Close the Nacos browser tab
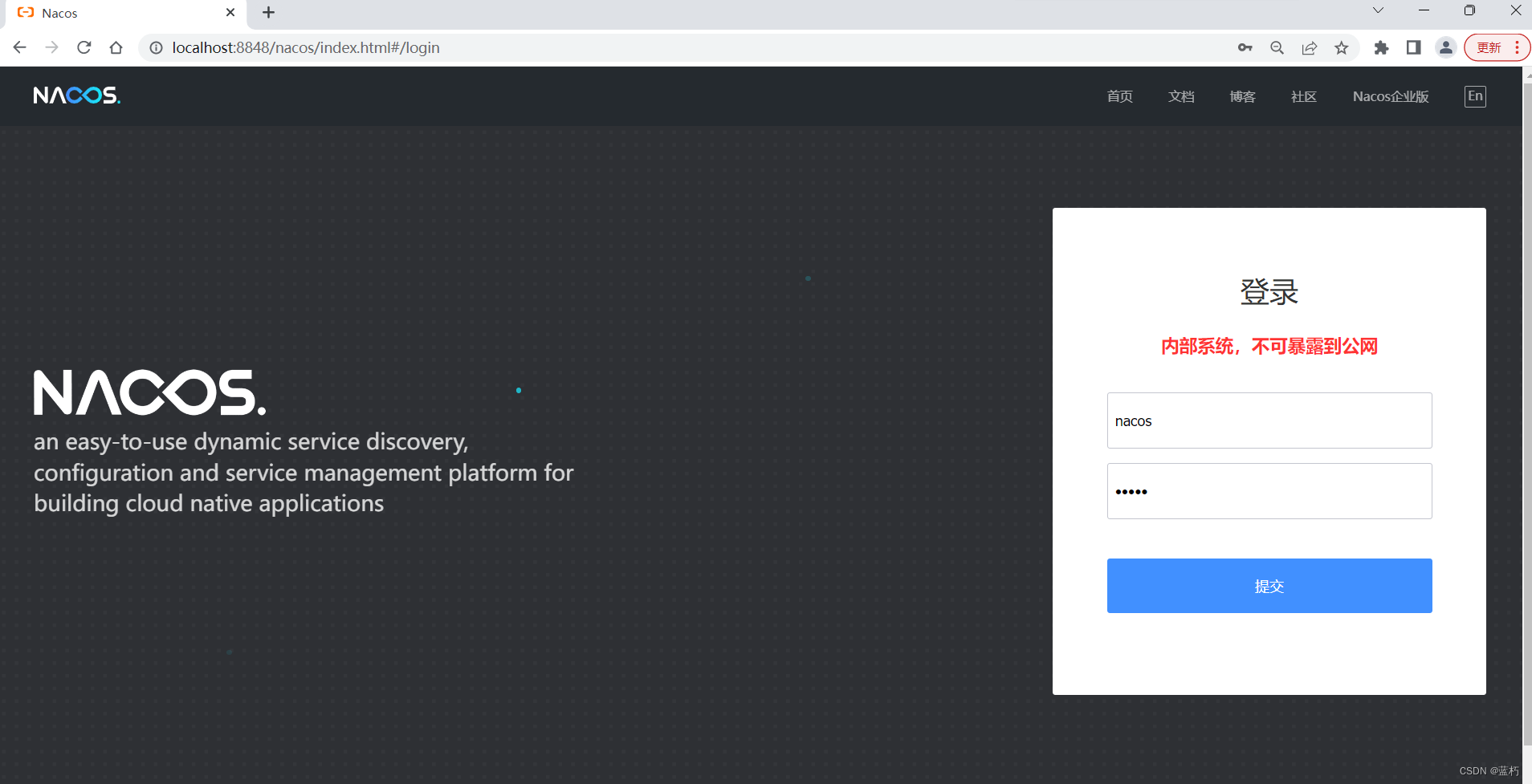Viewport: 1532px width, 784px height. [x=230, y=13]
